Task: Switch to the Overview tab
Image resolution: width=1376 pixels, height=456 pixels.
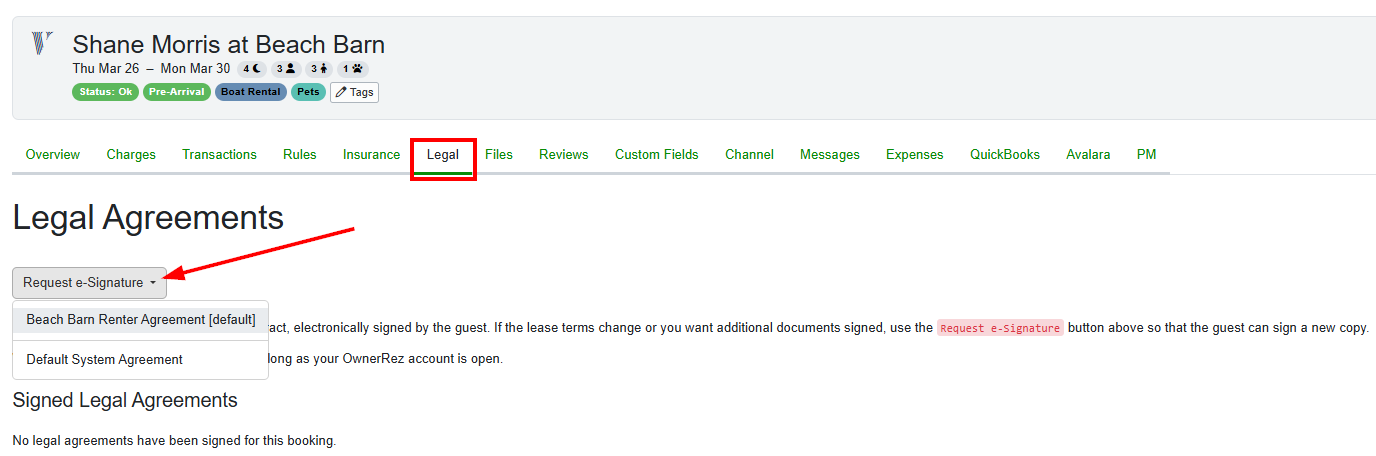Action: [x=52, y=155]
